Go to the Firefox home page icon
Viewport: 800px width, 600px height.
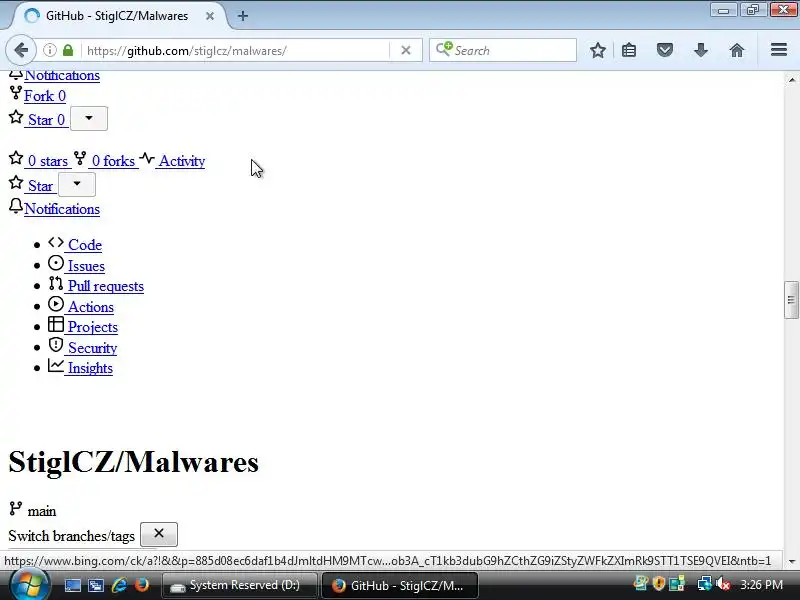tap(737, 50)
